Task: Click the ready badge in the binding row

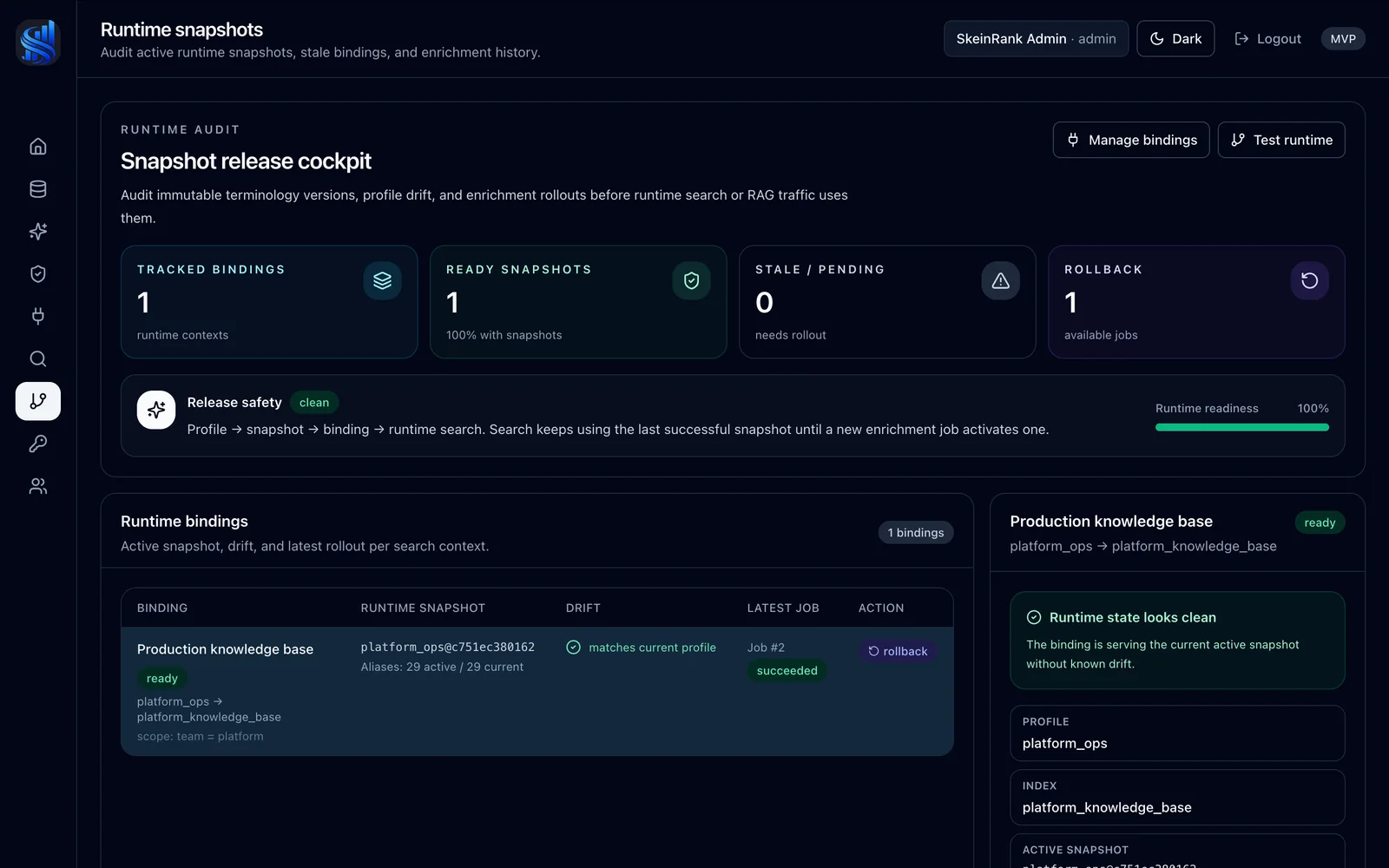Action: pos(162,678)
